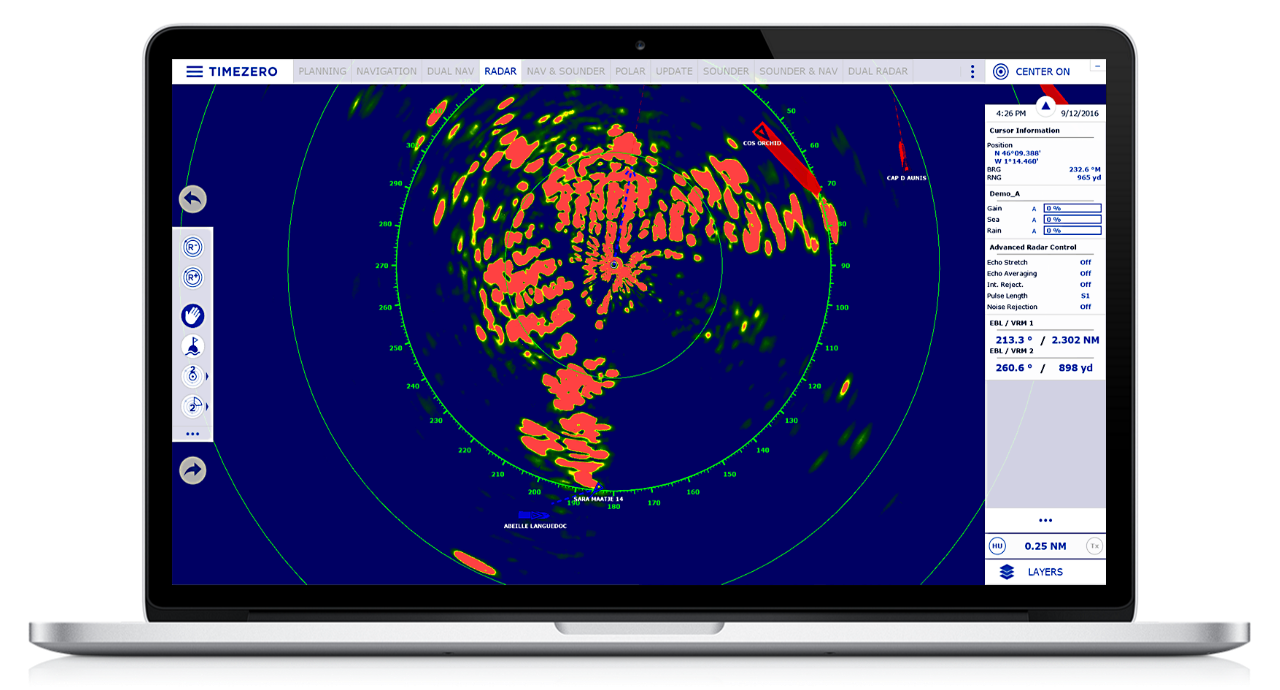Image resolution: width=1280 pixels, height=690 pixels.
Task: Toggle radar transmit Tx button
Action: coord(1094,546)
